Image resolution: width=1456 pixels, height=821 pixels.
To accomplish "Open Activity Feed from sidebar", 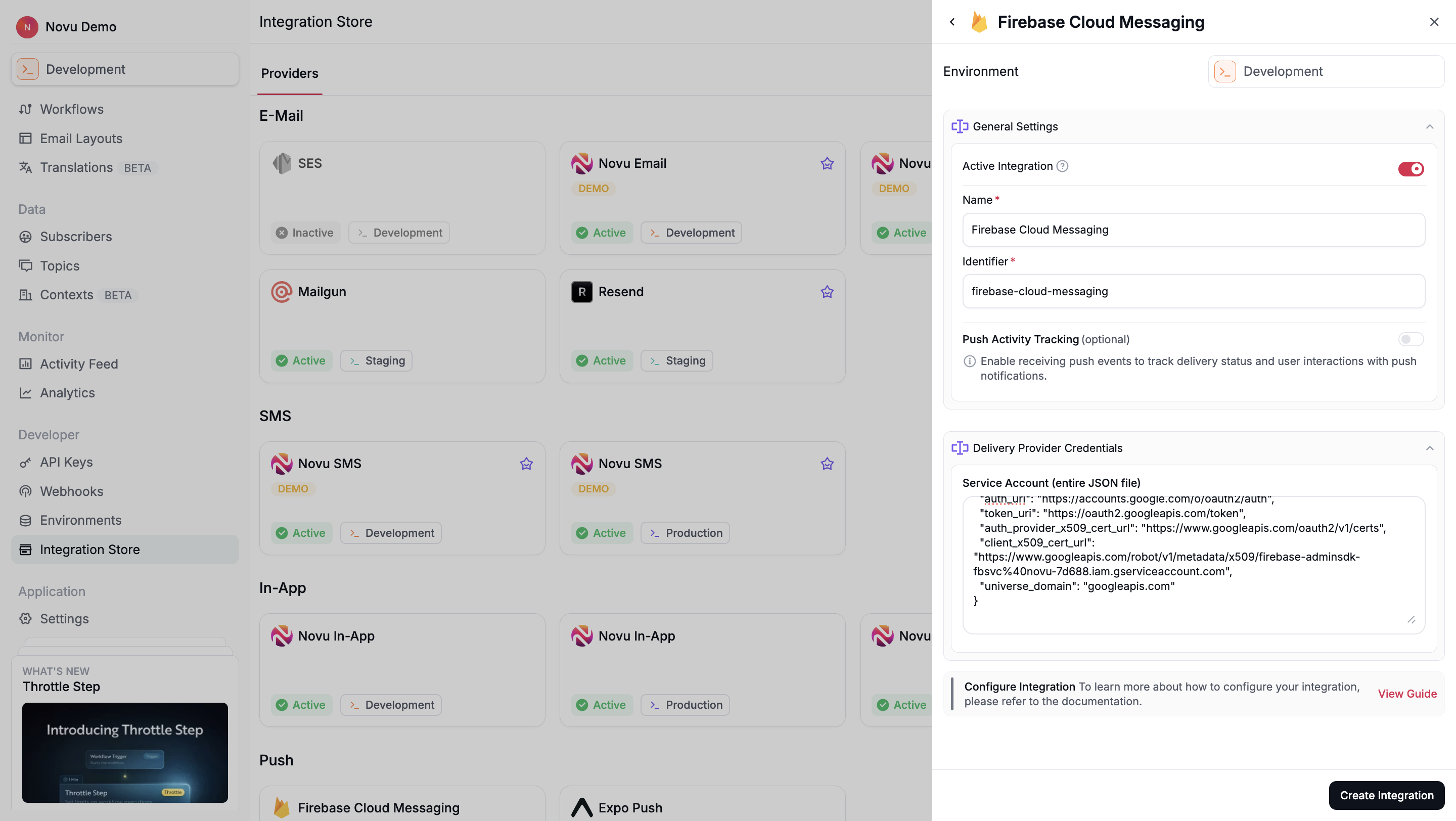I will click(78, 364).
